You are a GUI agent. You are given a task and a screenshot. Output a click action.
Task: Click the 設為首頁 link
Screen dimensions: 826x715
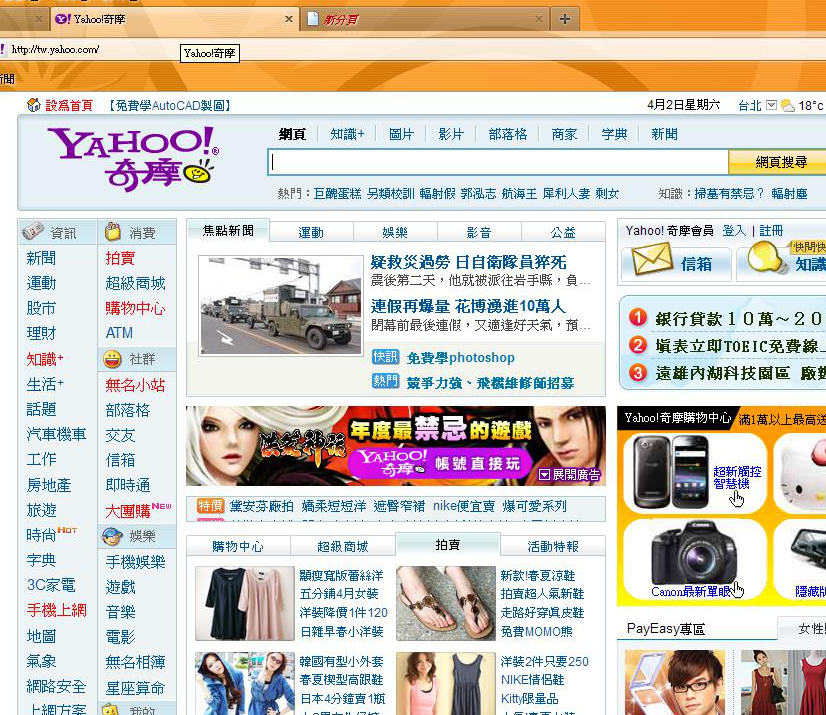pos(68,105)
